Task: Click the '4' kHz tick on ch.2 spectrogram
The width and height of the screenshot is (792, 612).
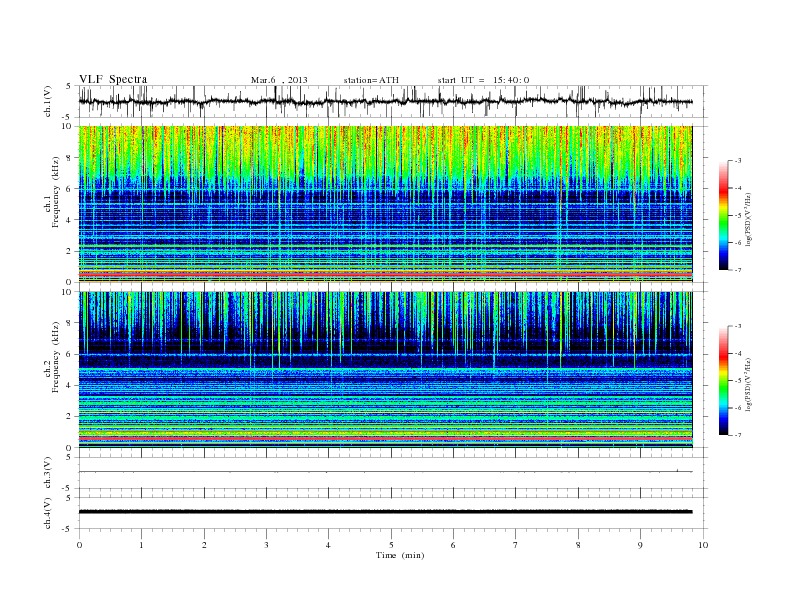Action: tap(70, 385)
